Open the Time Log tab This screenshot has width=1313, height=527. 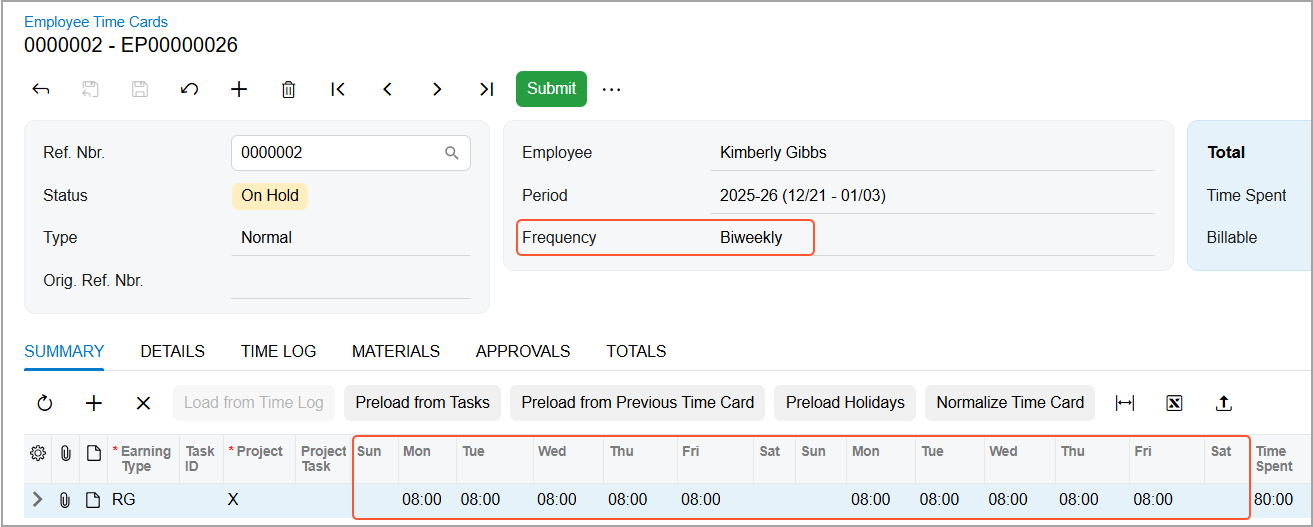coord(278,351)
